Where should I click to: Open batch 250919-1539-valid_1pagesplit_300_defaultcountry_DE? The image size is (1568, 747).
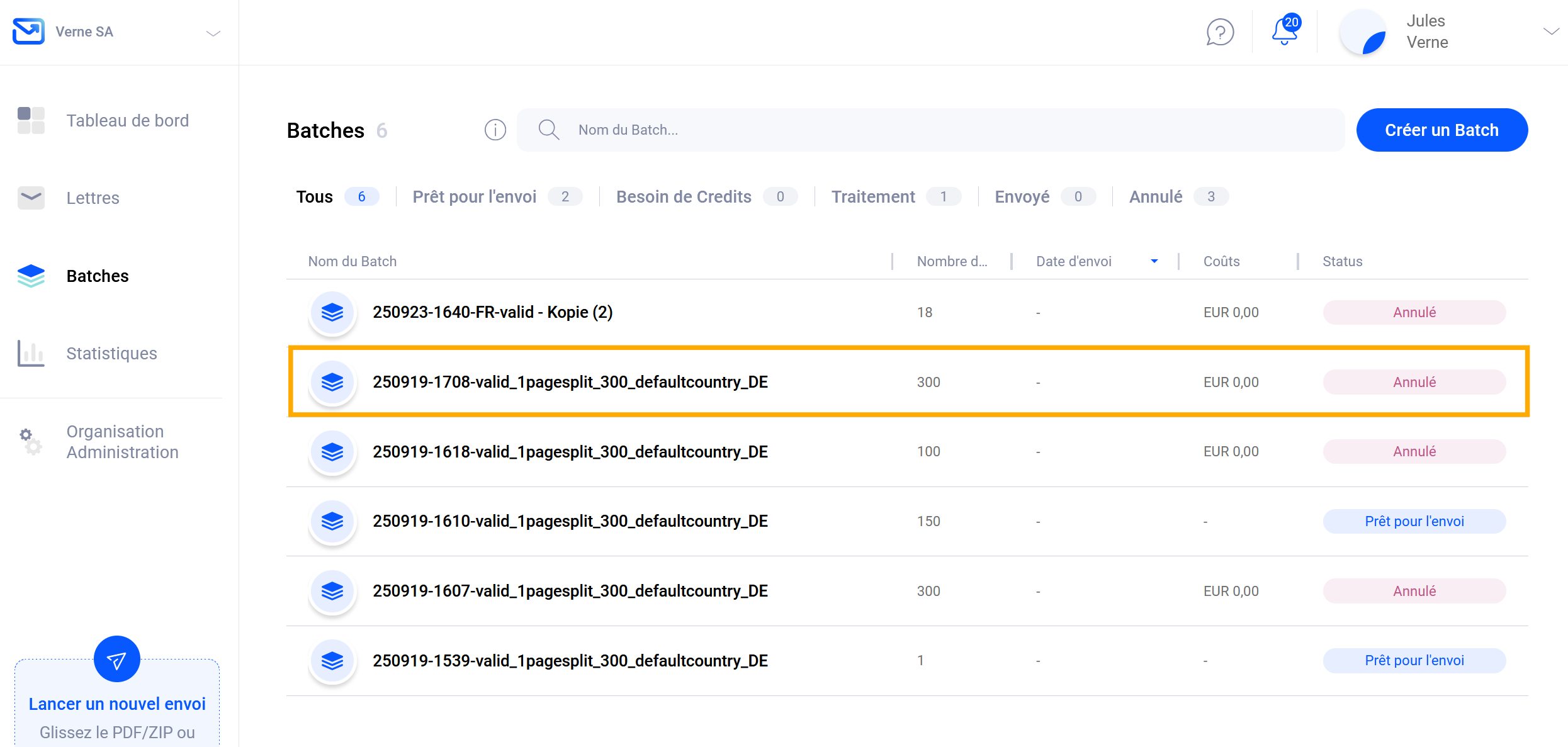(x=570, y=661)
